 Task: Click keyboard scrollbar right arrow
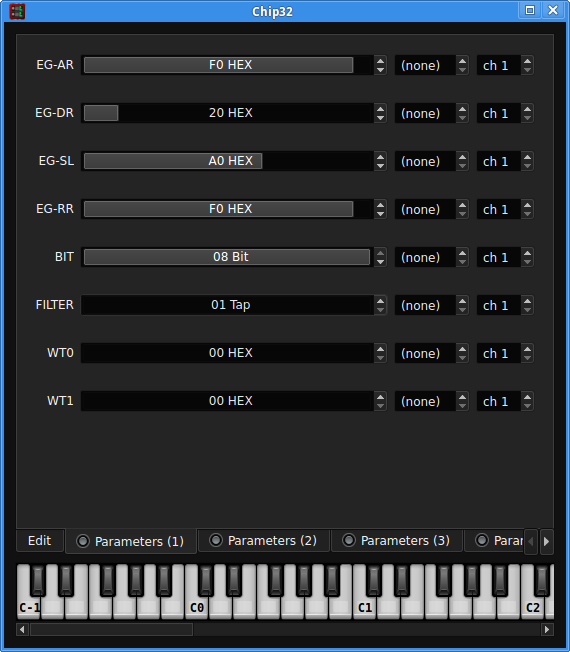[x=547, y=629]
